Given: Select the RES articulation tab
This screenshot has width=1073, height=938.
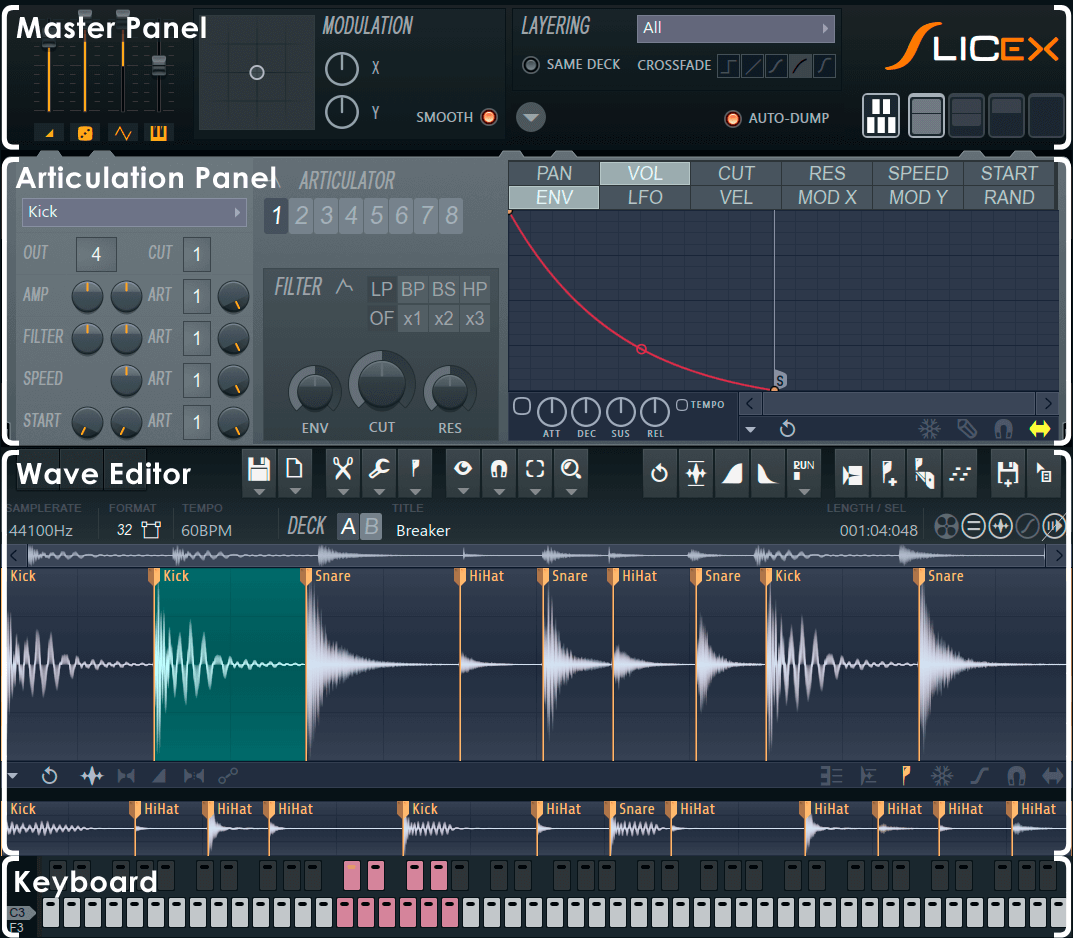Looking at the screenshot, I should point(827,174).
